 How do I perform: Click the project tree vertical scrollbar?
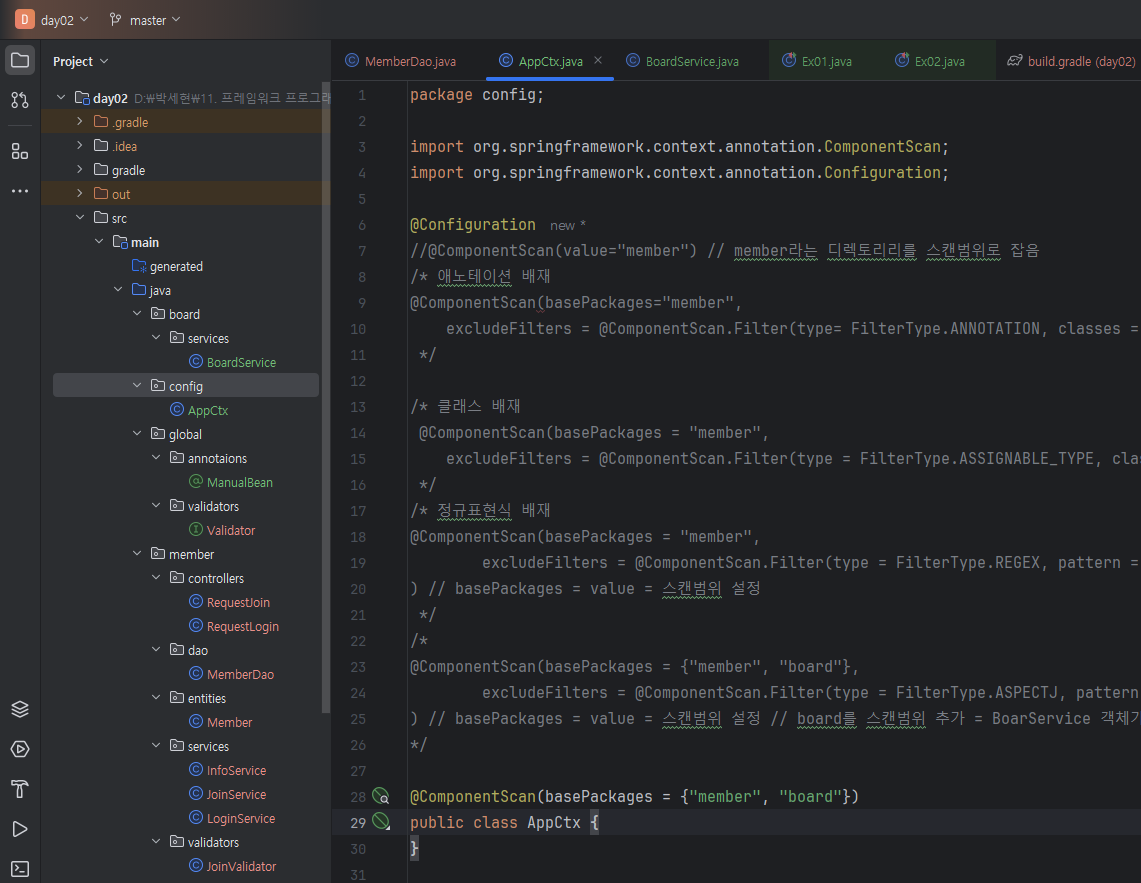click(x=325, y=400)
